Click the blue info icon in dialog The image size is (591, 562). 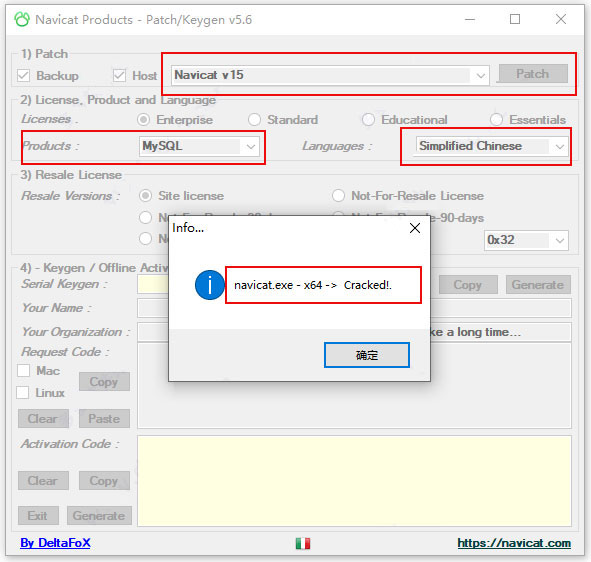click(210, 285)
